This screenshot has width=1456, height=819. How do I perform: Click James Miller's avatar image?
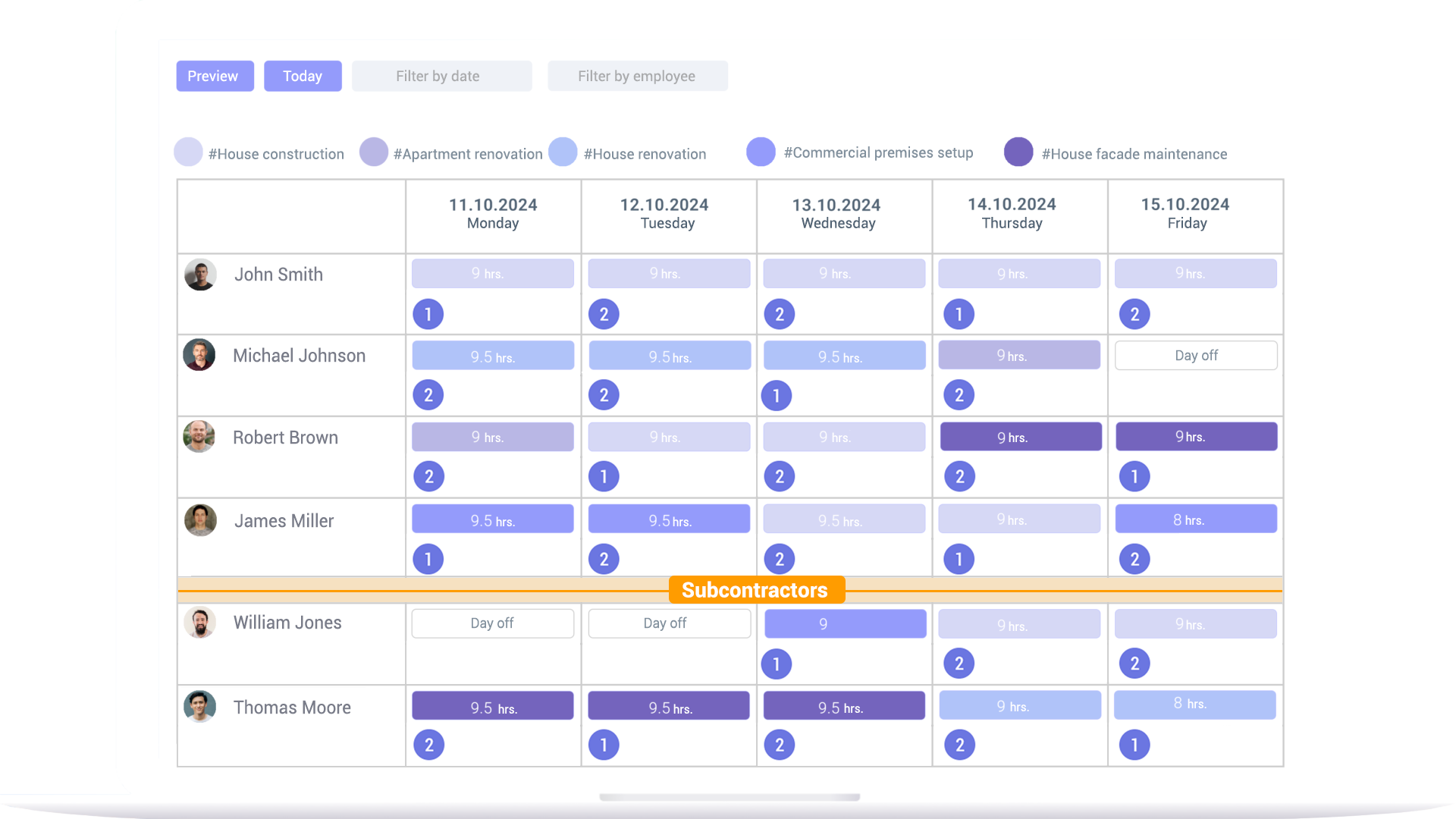tap(200, 520)
